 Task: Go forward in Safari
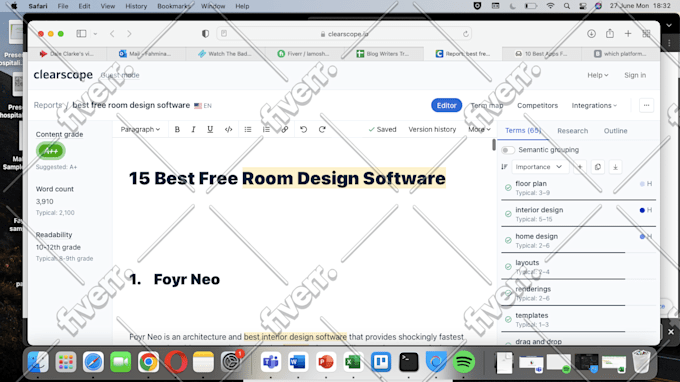129,33
